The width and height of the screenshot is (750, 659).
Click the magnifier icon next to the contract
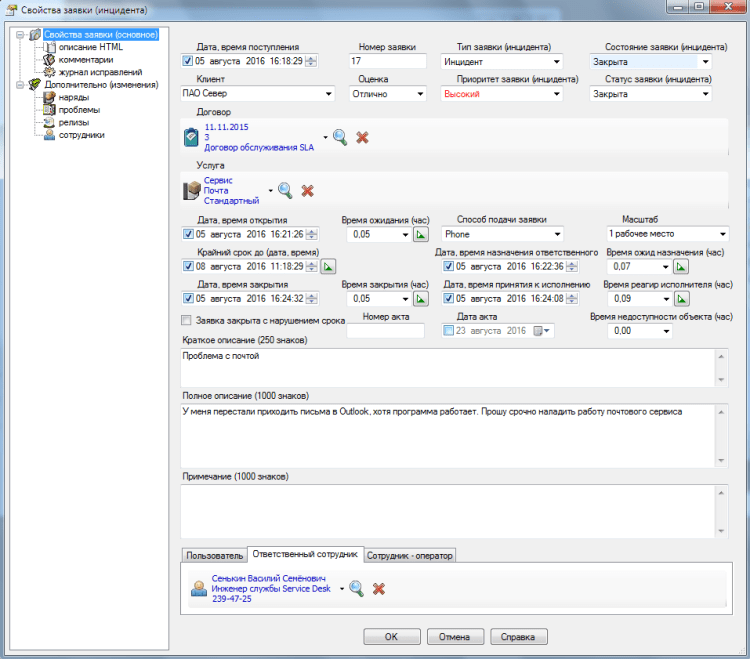[x=340, y=138]
